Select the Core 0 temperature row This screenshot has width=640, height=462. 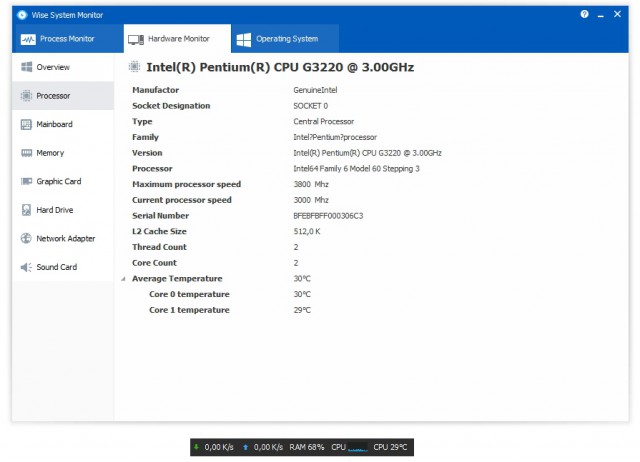(x=371, y=294)
